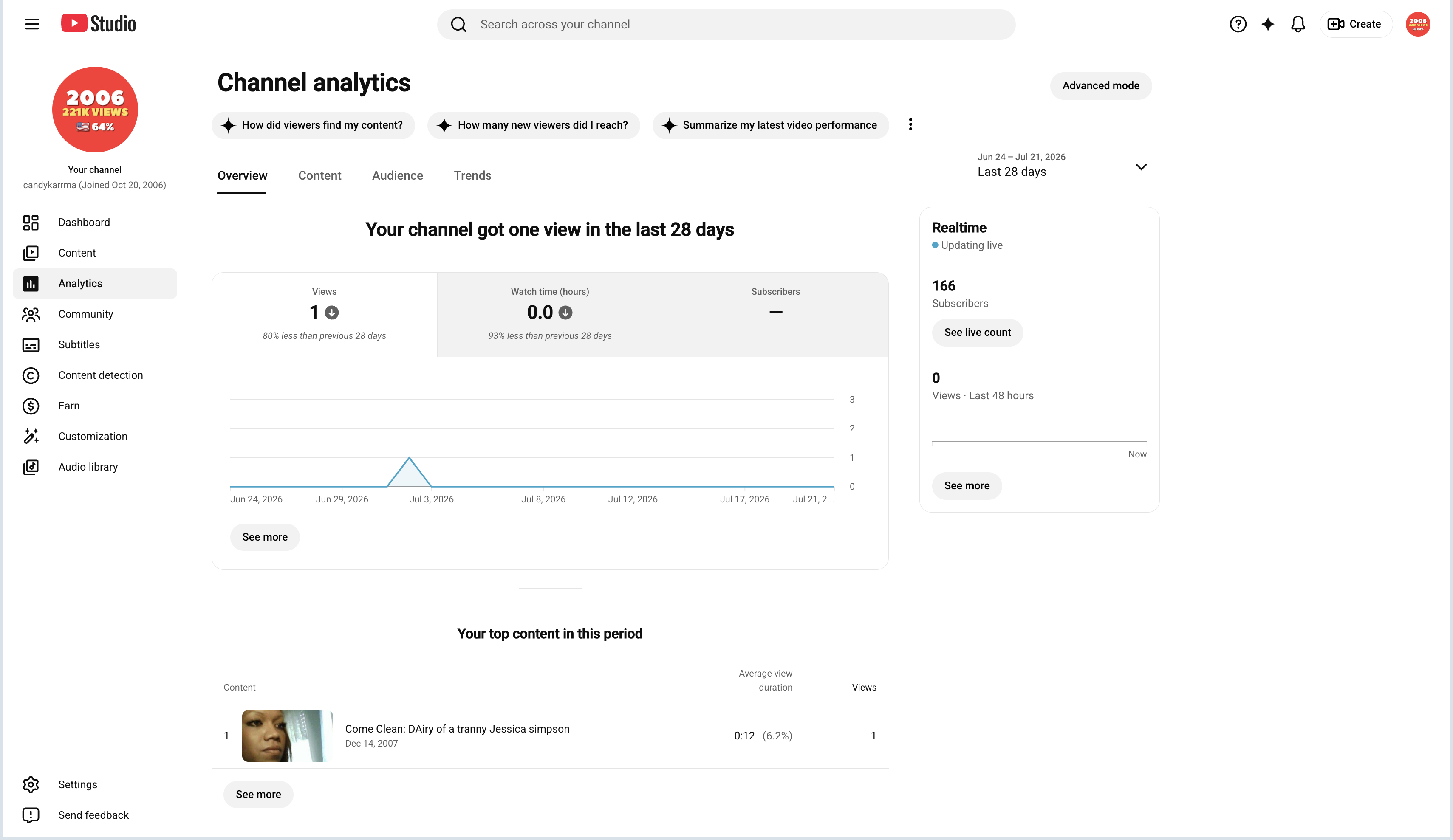This screenshot has width=1453, height=840.
Task: Select the Views metric card
Action: coord(324,314)
